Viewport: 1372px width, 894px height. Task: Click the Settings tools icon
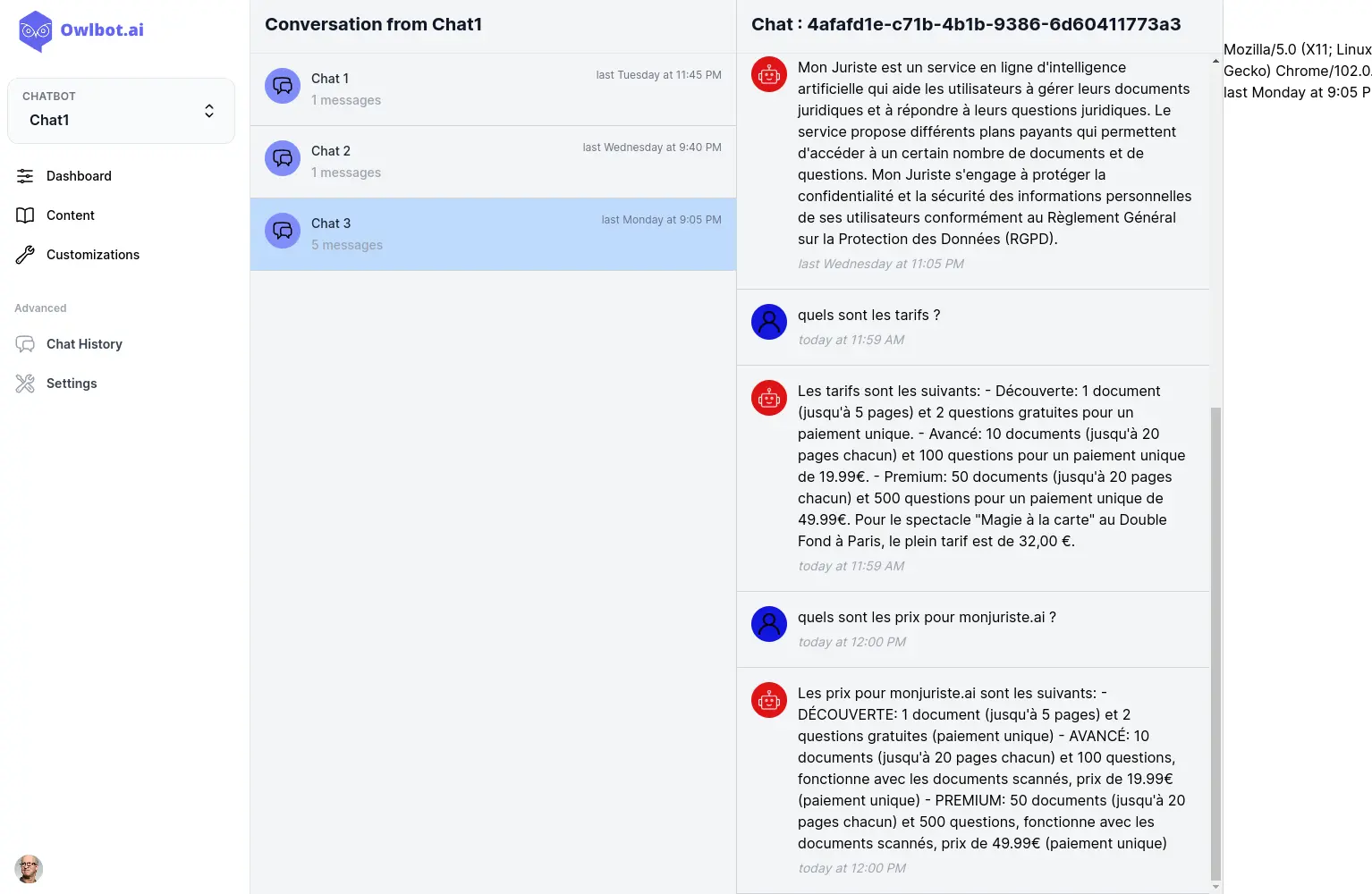click(25, 384)
